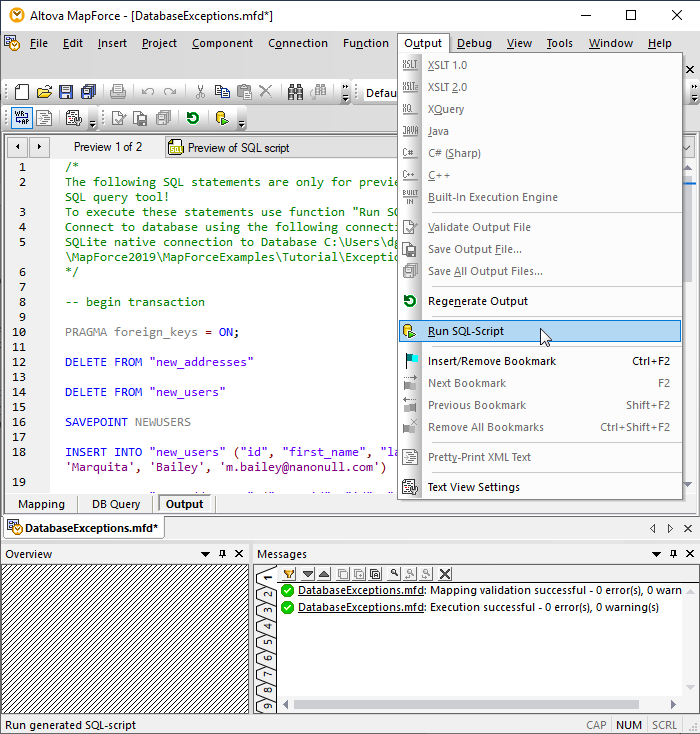Toggle word wrap in the text view toolbar

click(x=21, y=119)
